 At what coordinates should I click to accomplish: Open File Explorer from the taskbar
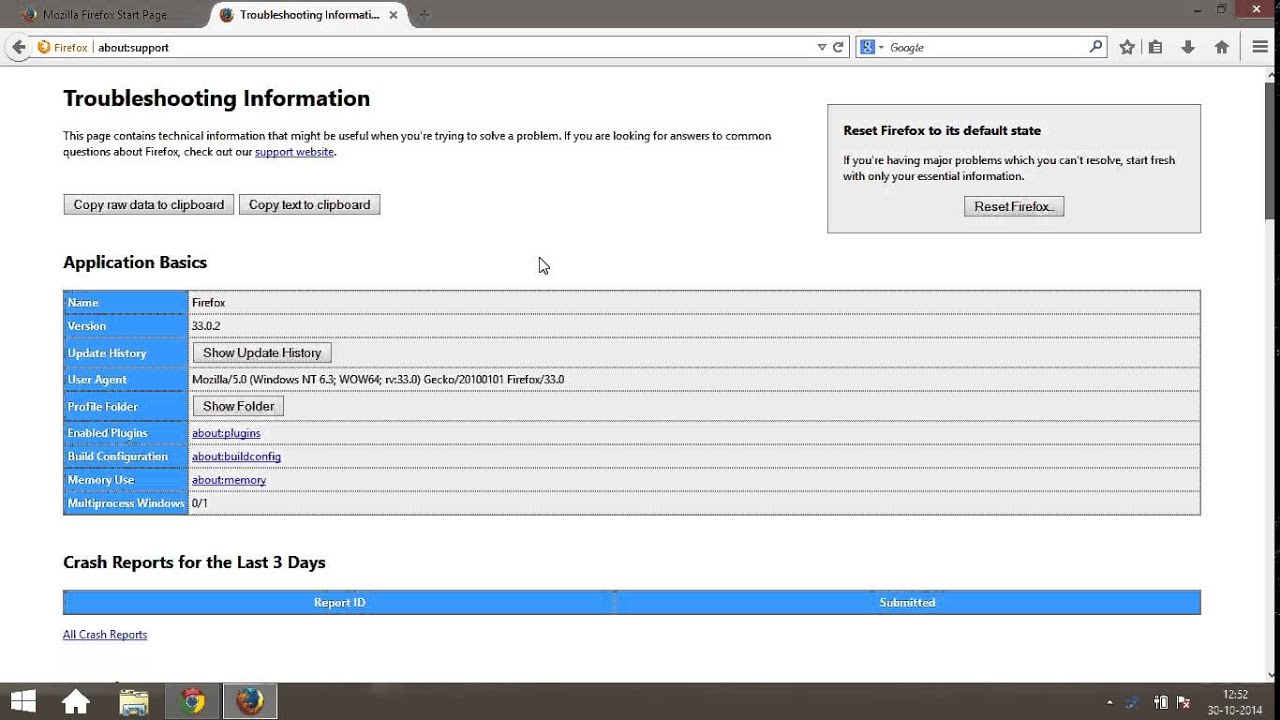[x=134, y=702]
